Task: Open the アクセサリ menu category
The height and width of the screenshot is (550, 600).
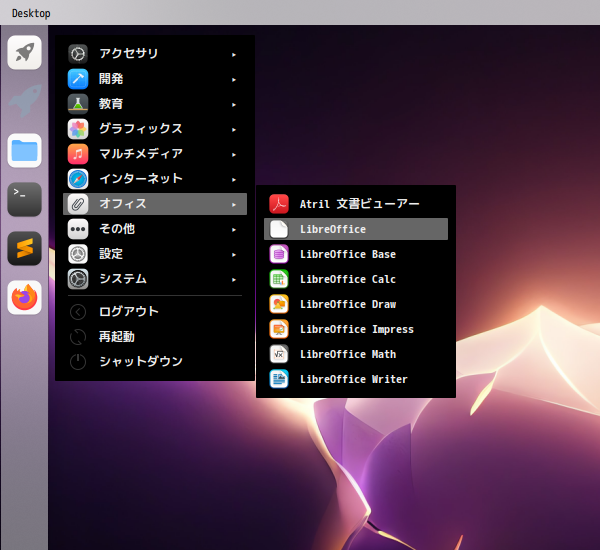Action: (x=155, y=54)
